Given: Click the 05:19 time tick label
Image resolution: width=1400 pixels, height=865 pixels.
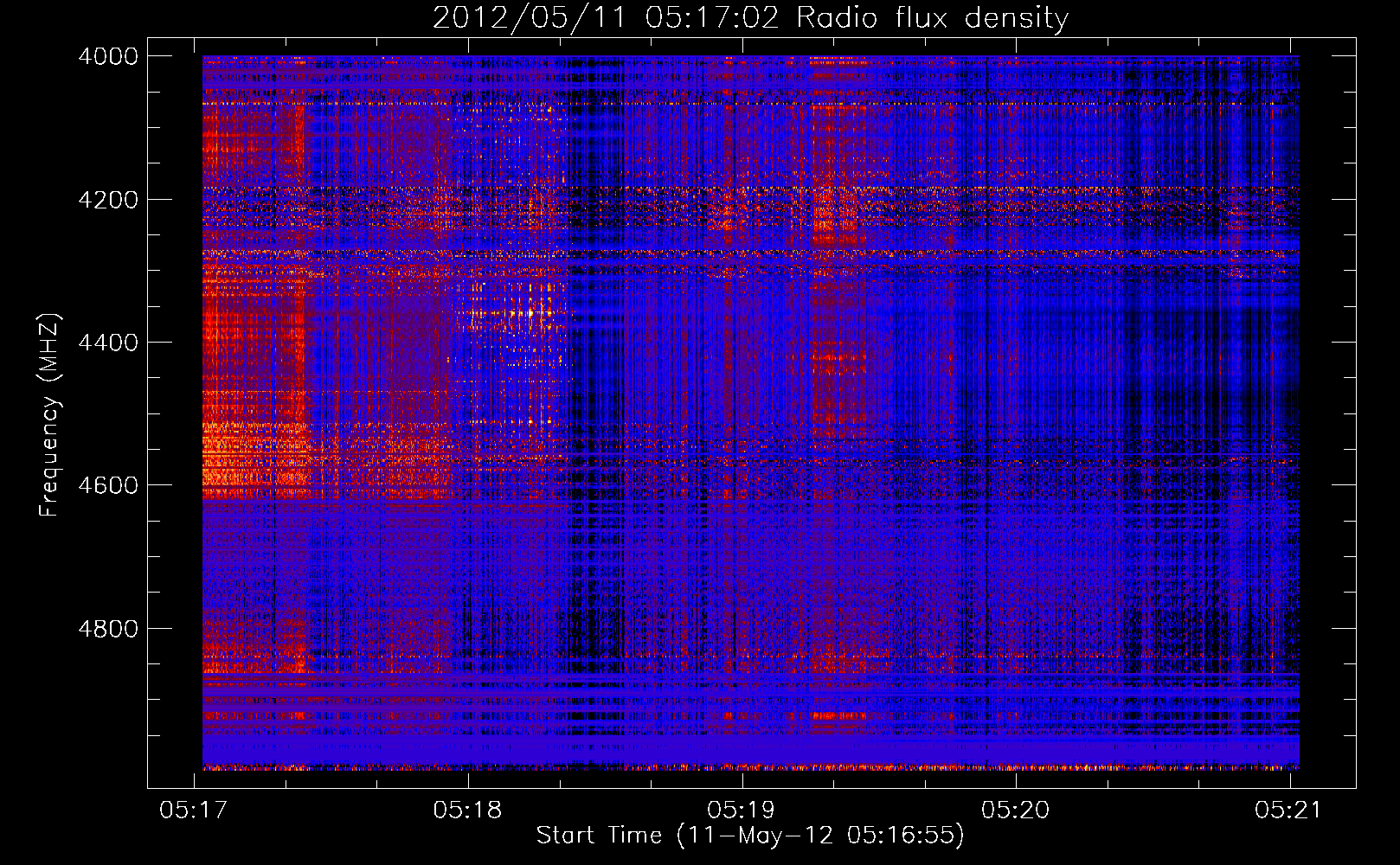Looking at the screenshot, I should coord(742,810).
